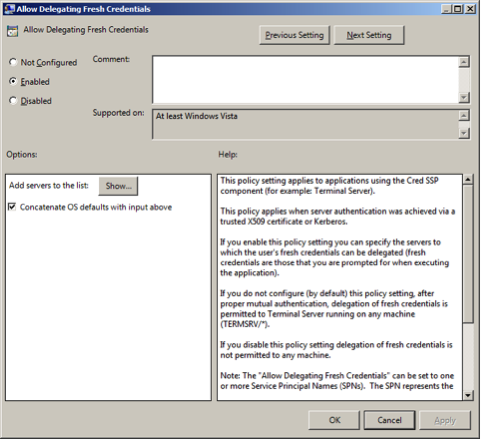This screenshot has height=440, width=481.
Task: Click Comment box scroll down arrow
Action: [x=464, y=98]
